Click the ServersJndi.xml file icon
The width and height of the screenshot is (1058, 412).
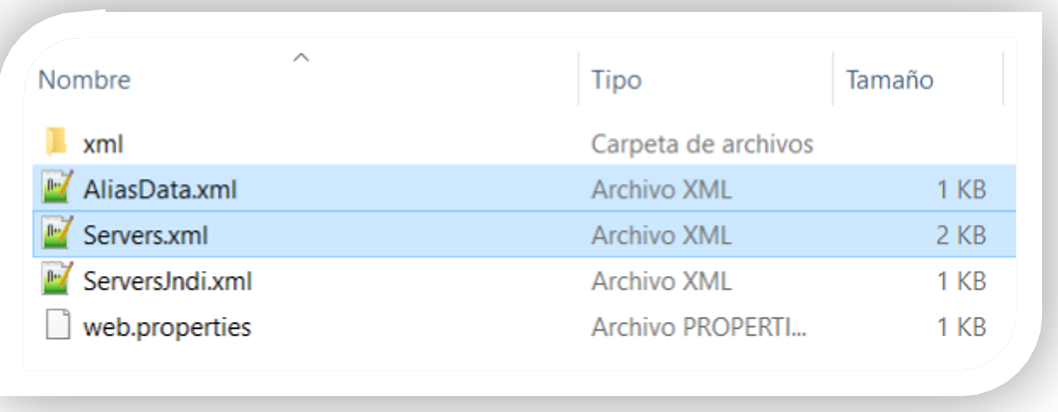[x=57, y=280]
